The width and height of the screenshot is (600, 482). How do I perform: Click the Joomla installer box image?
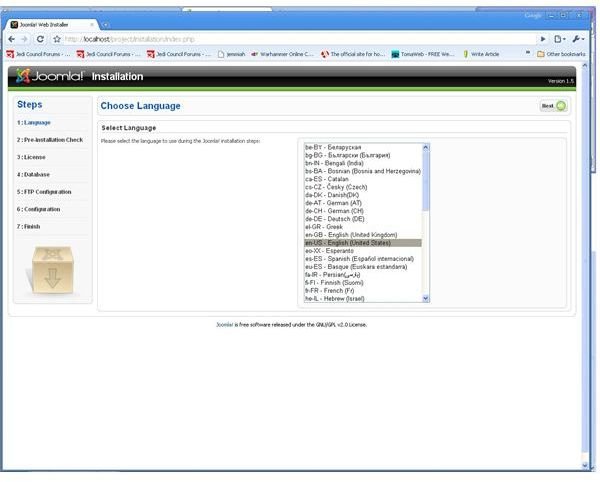click(52, 270)
